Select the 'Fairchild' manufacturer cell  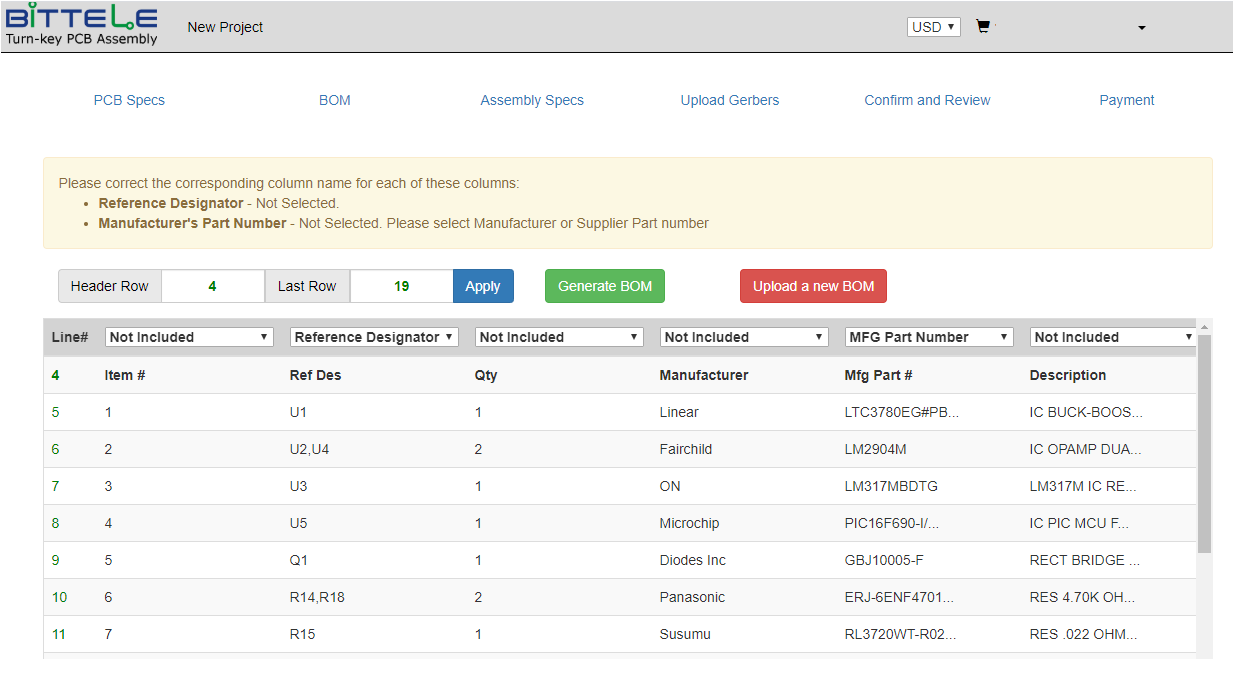click(686, 449)
